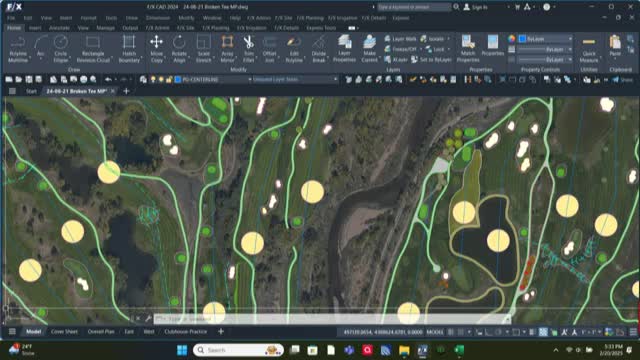Toggle the layer sun freeze icon
The height and width of the screenshot is (360, 640).
(161, 80)
